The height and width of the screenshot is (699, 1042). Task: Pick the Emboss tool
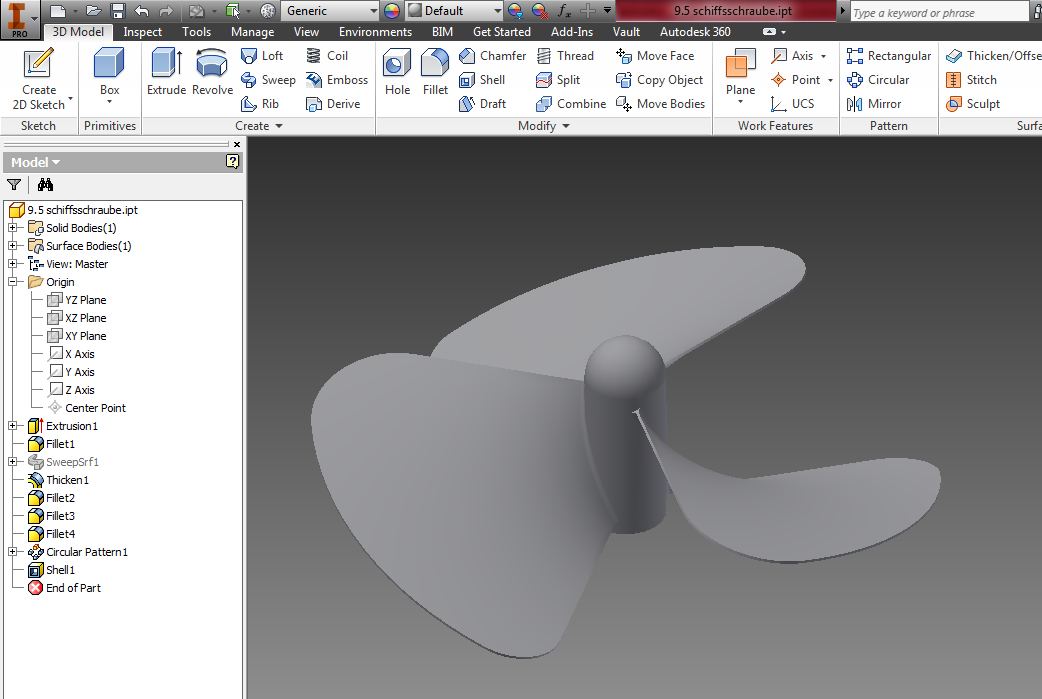[336, 80]
